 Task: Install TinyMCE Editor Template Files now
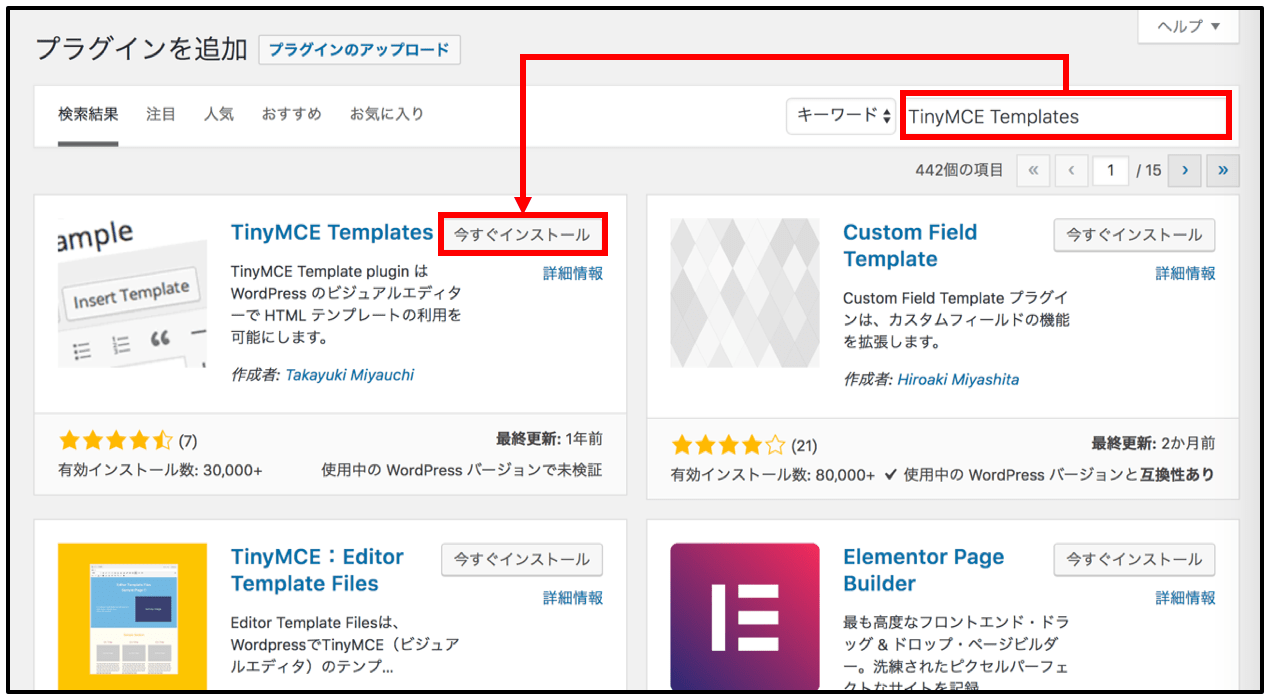click(x=522, y=560)
